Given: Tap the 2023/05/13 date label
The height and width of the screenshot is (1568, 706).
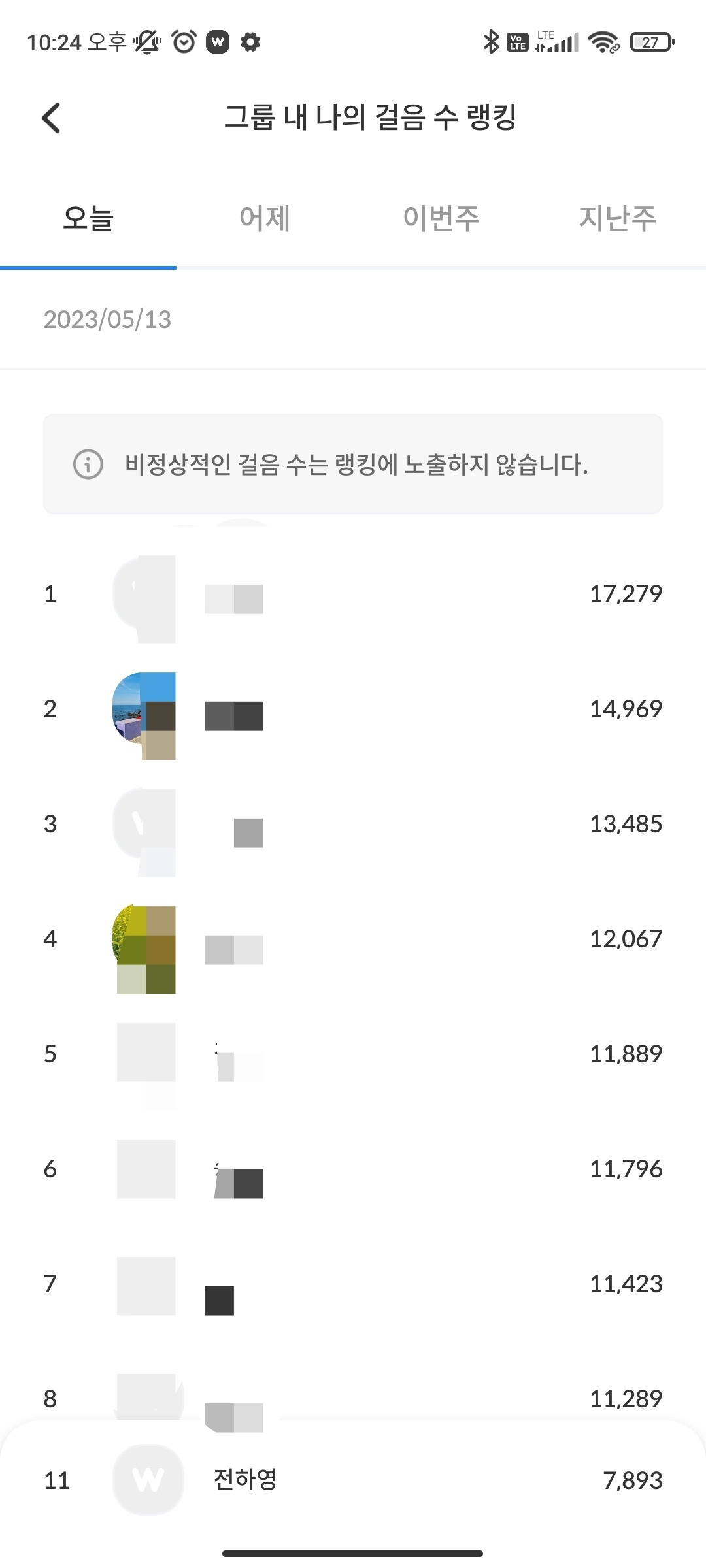Looking at the screenshot, I should [x=107, y=319].
